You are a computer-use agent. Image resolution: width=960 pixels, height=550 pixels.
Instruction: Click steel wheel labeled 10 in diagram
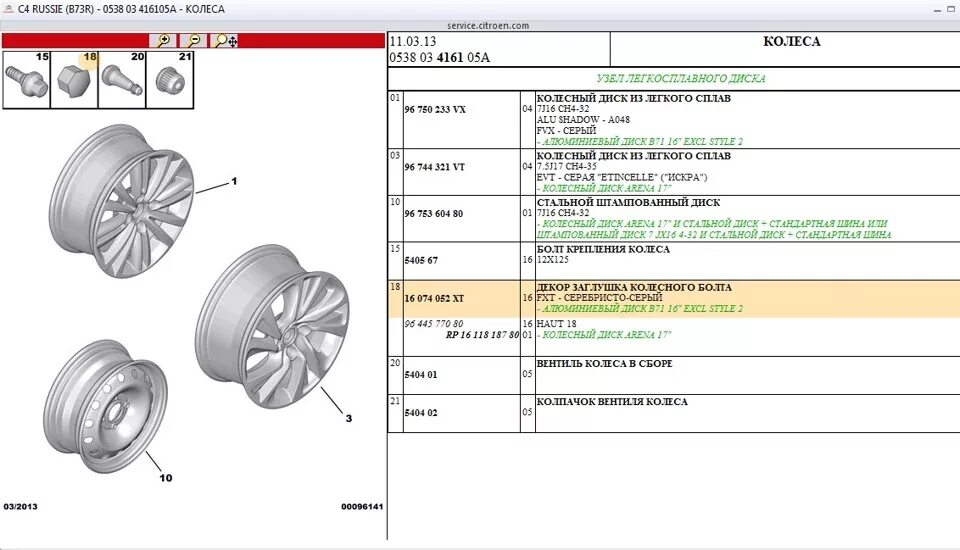105,407
